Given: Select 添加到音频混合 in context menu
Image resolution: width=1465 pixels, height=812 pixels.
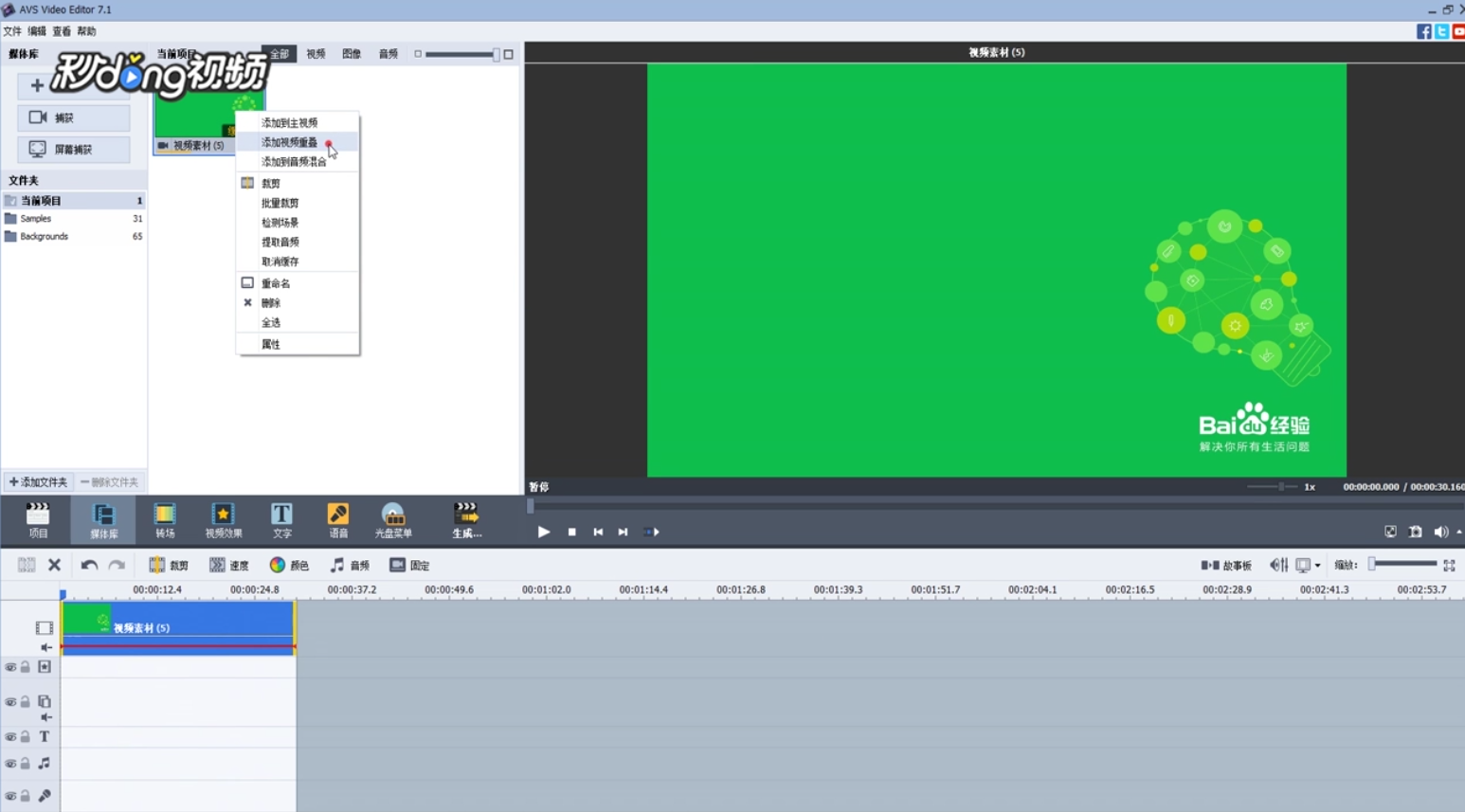Looking at the screenshot, I should (298, 161).
